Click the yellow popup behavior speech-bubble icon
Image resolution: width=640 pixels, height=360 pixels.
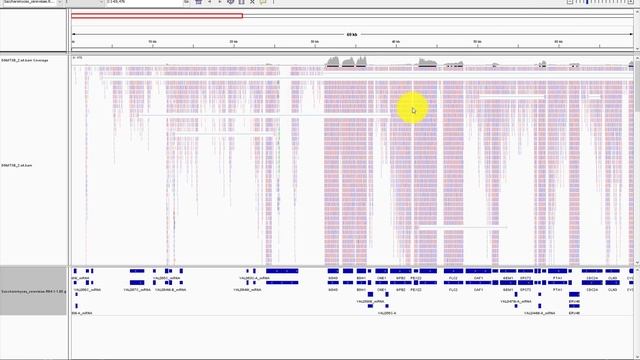[x=263, y=2]
